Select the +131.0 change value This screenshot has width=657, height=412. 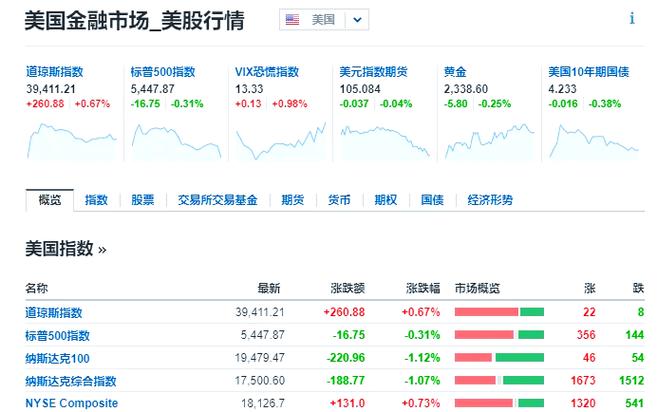347,403
